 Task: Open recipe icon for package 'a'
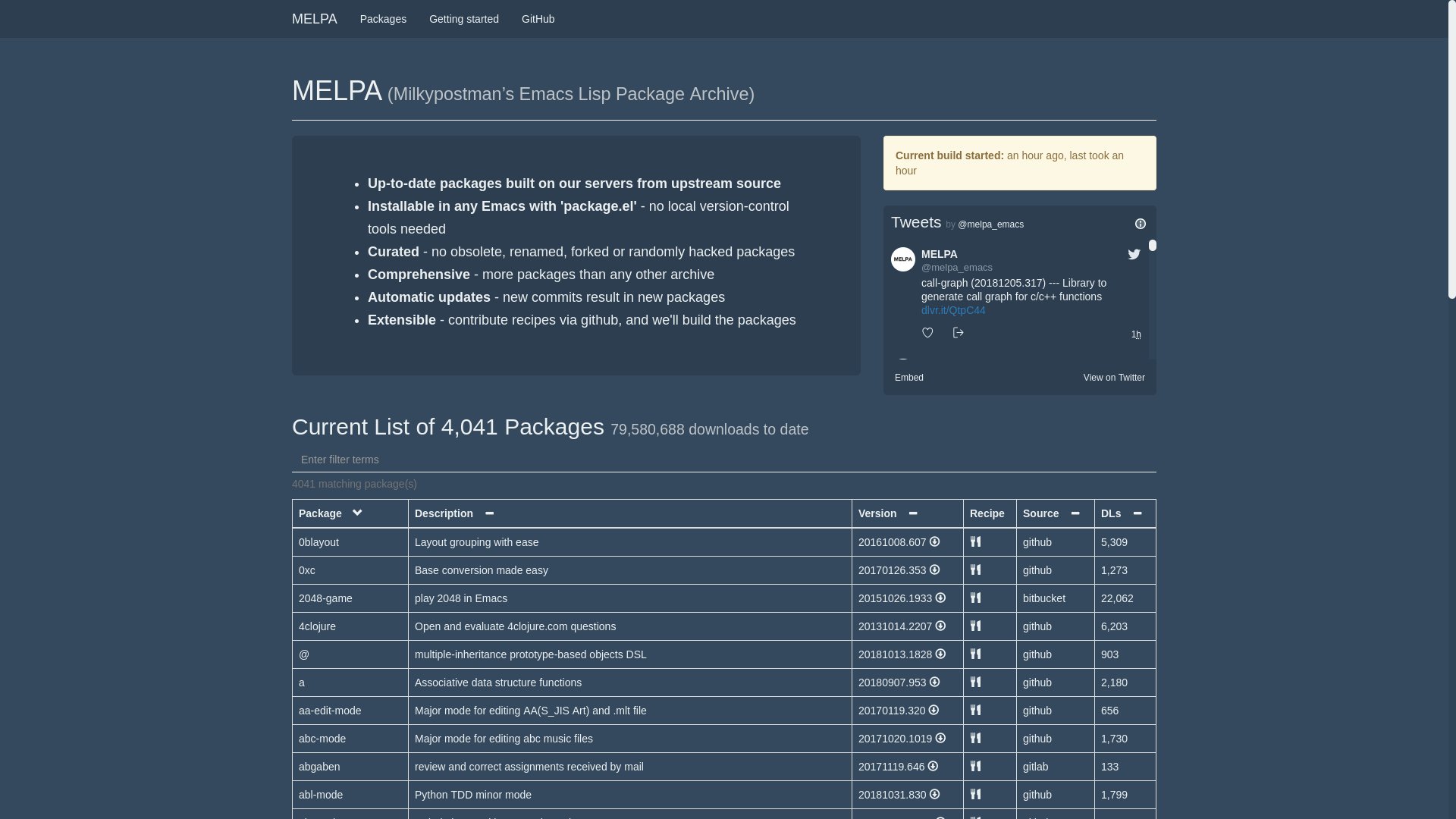coord(975,682)
